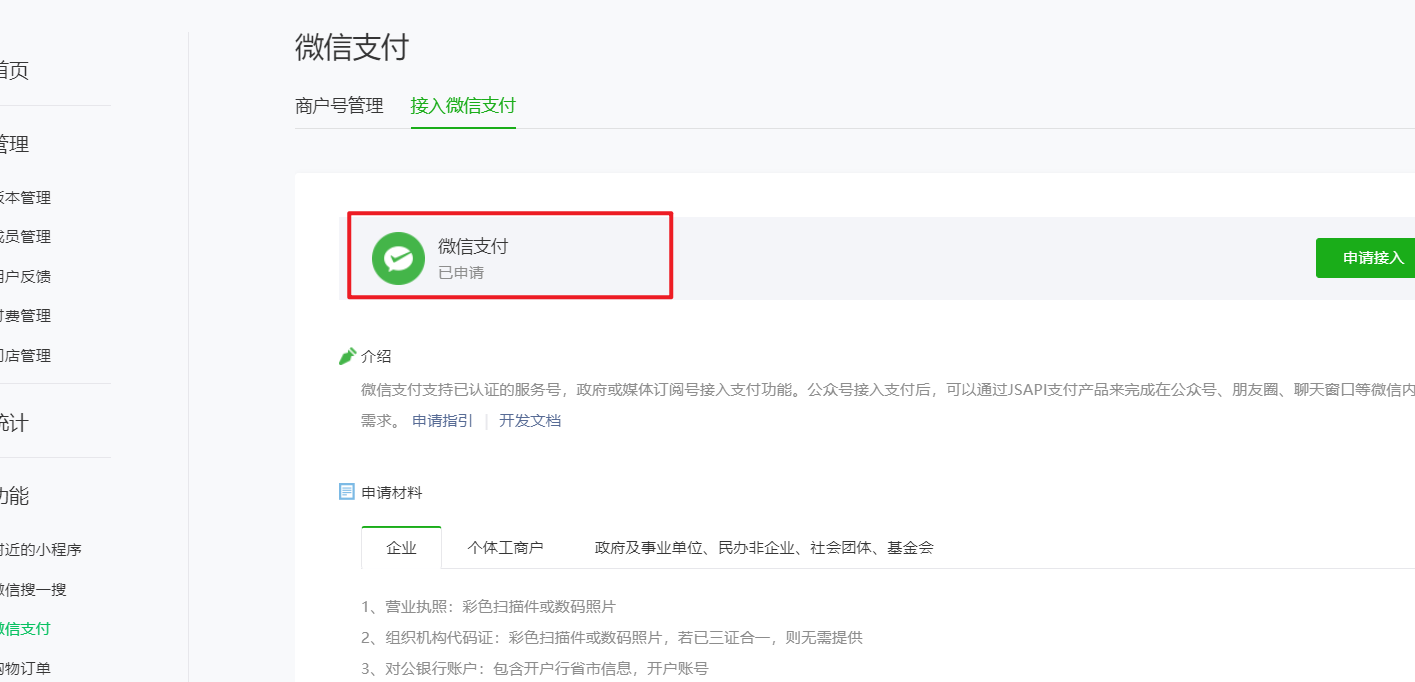Viewport: 1415px width, 682px height.
Task: Open the 政府及事业单位 materials tab
Action: pos(764,547)
